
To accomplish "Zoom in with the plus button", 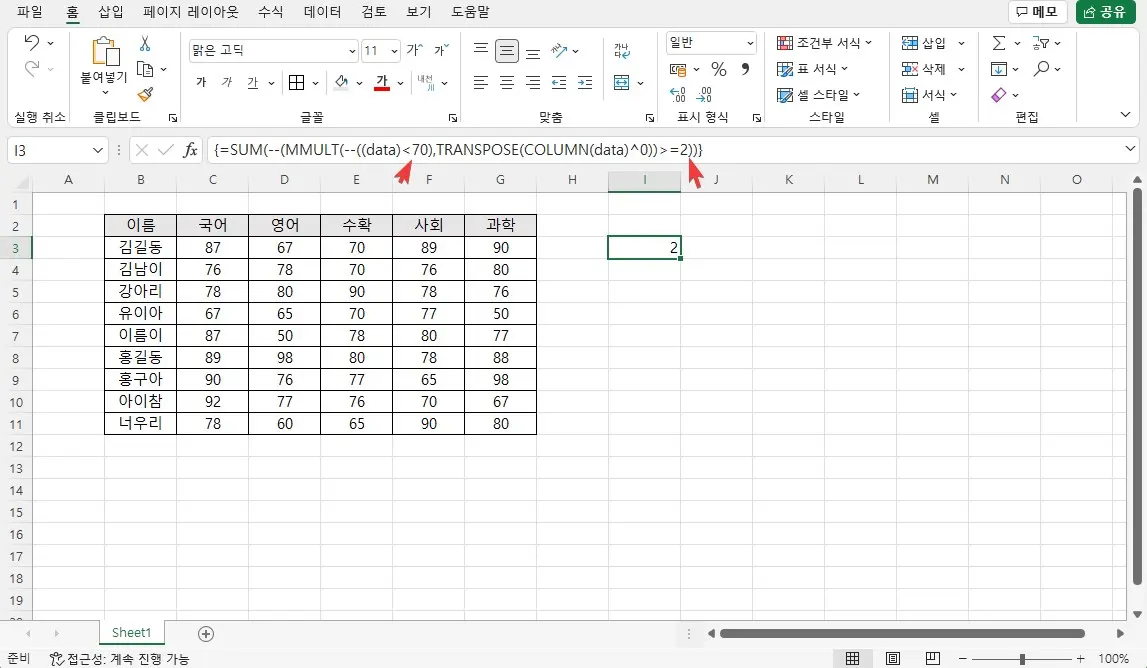I will [x=1080, y=659].
